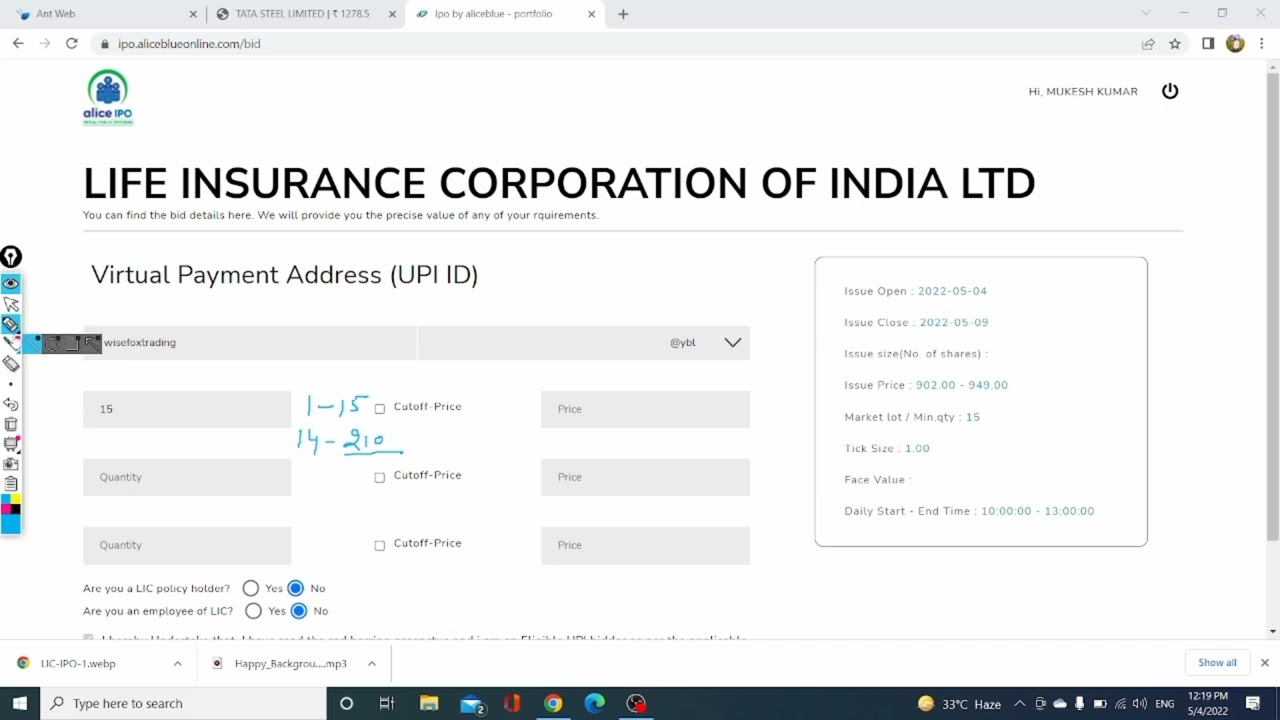Bookmark this page with star icon
The height and width of the screenshot is (720, 1280).
(1175, 44)
